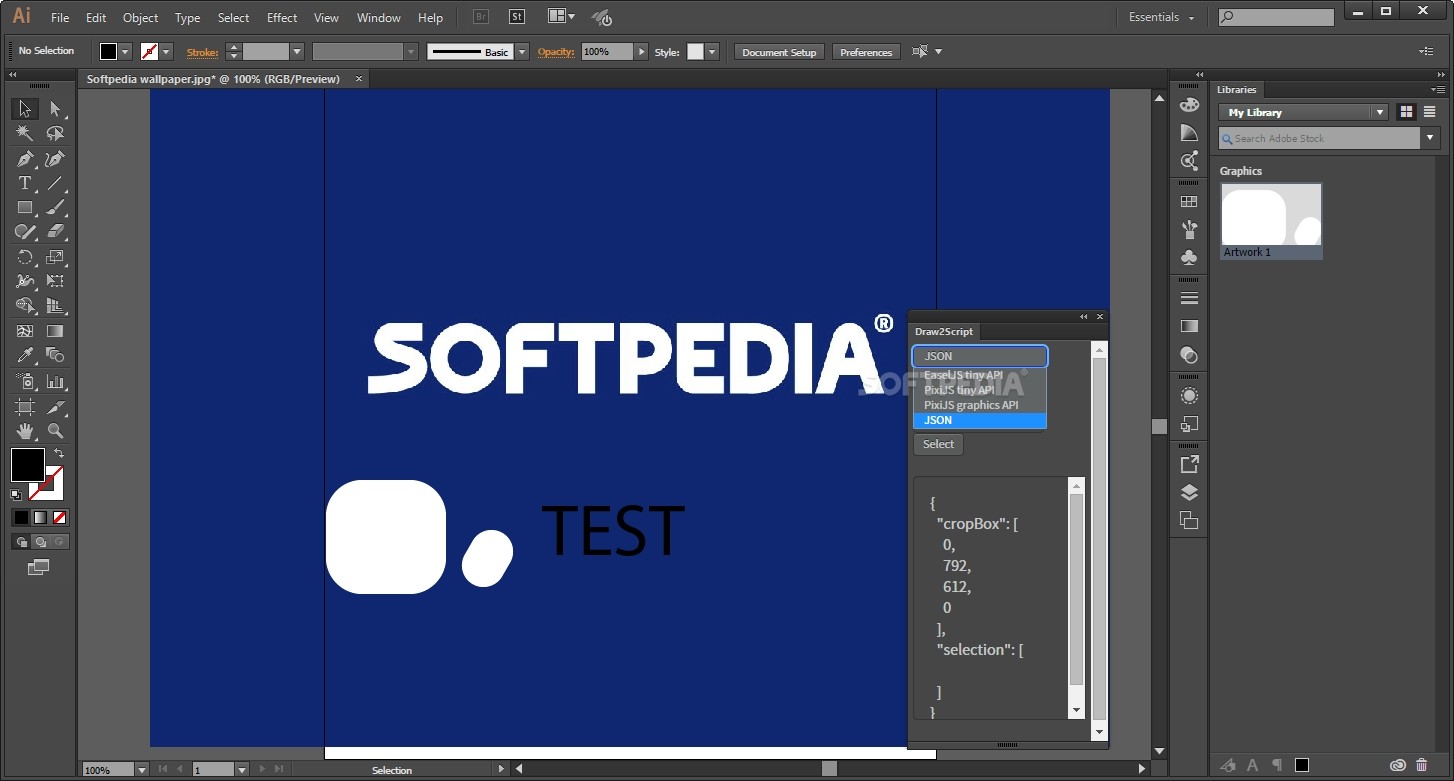The width and height of the screenshot is (1454, 781).
Task: Open the fill color dropdown arrow
Action: click(x=125, y=51)
